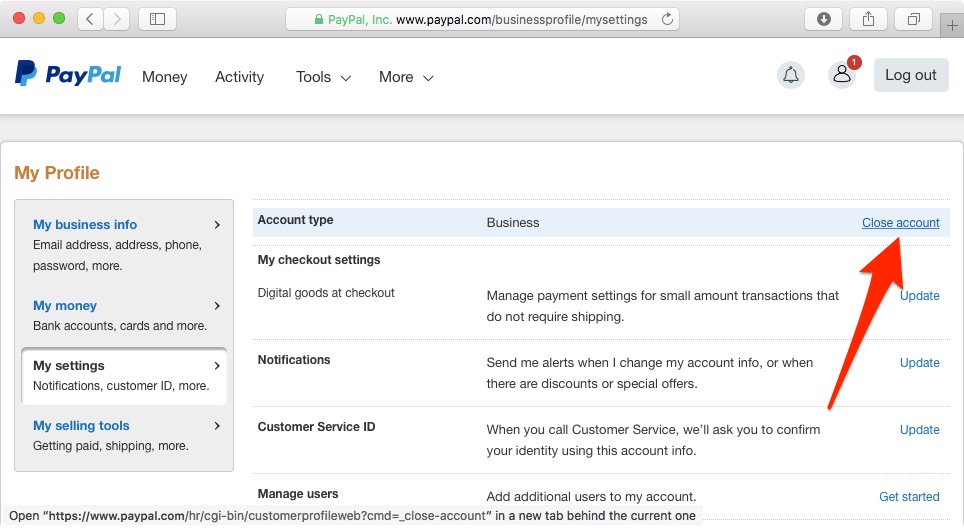
Task: Expand chevron next to My money
Action: (217, 306)
